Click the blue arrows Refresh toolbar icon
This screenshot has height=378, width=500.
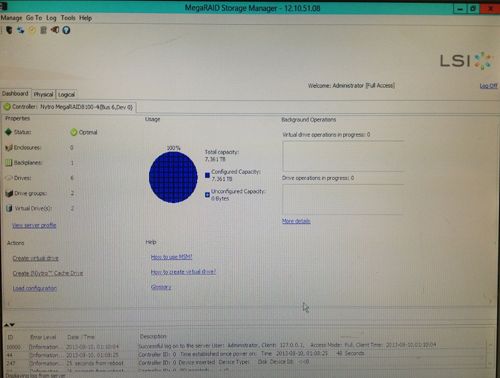(21, 30)
